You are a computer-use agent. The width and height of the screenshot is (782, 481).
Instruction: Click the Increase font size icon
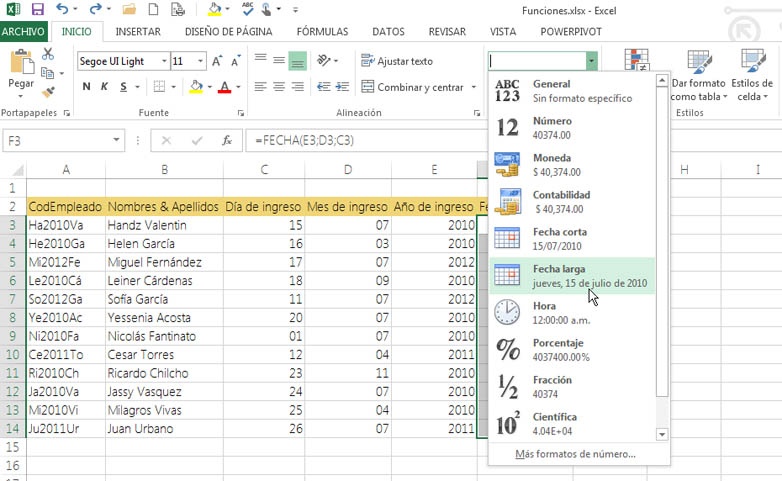[214, 61]
